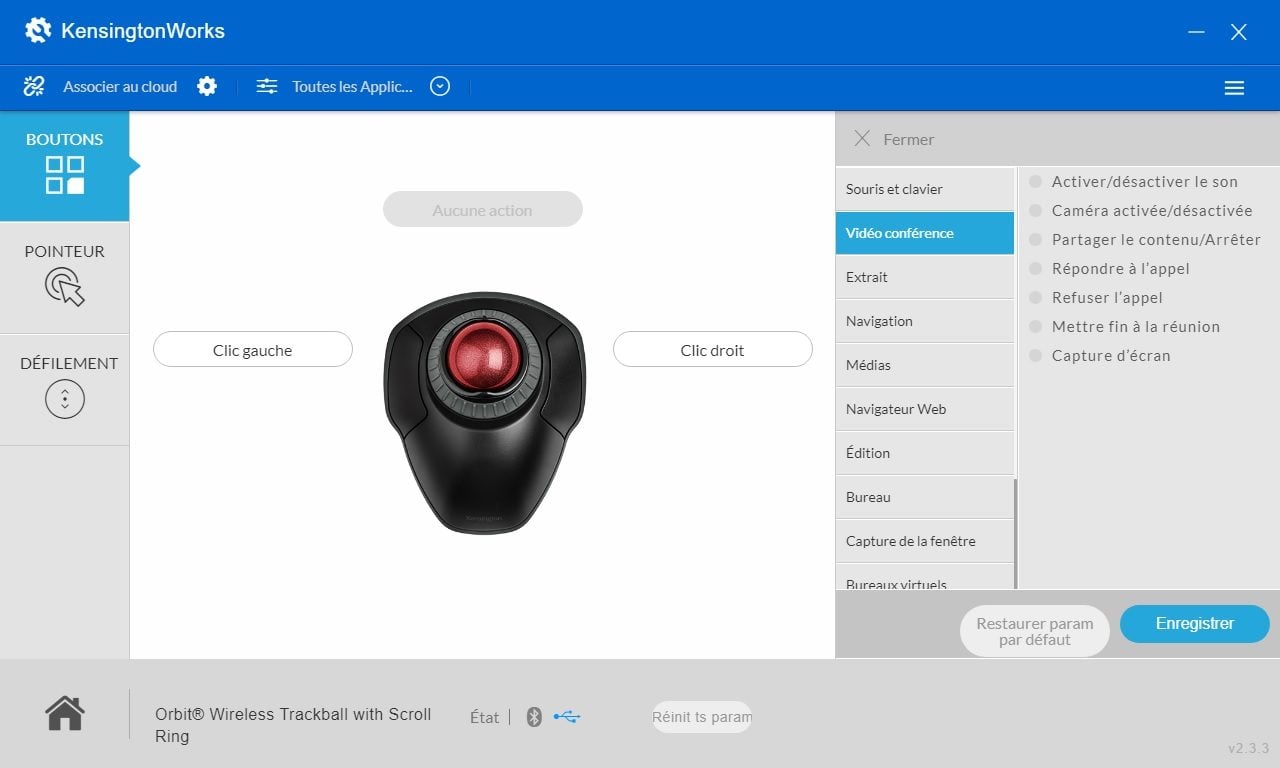The image size is (1280, 768).
Task: Click the Enregistrer button
Action: click(1195, 623)
